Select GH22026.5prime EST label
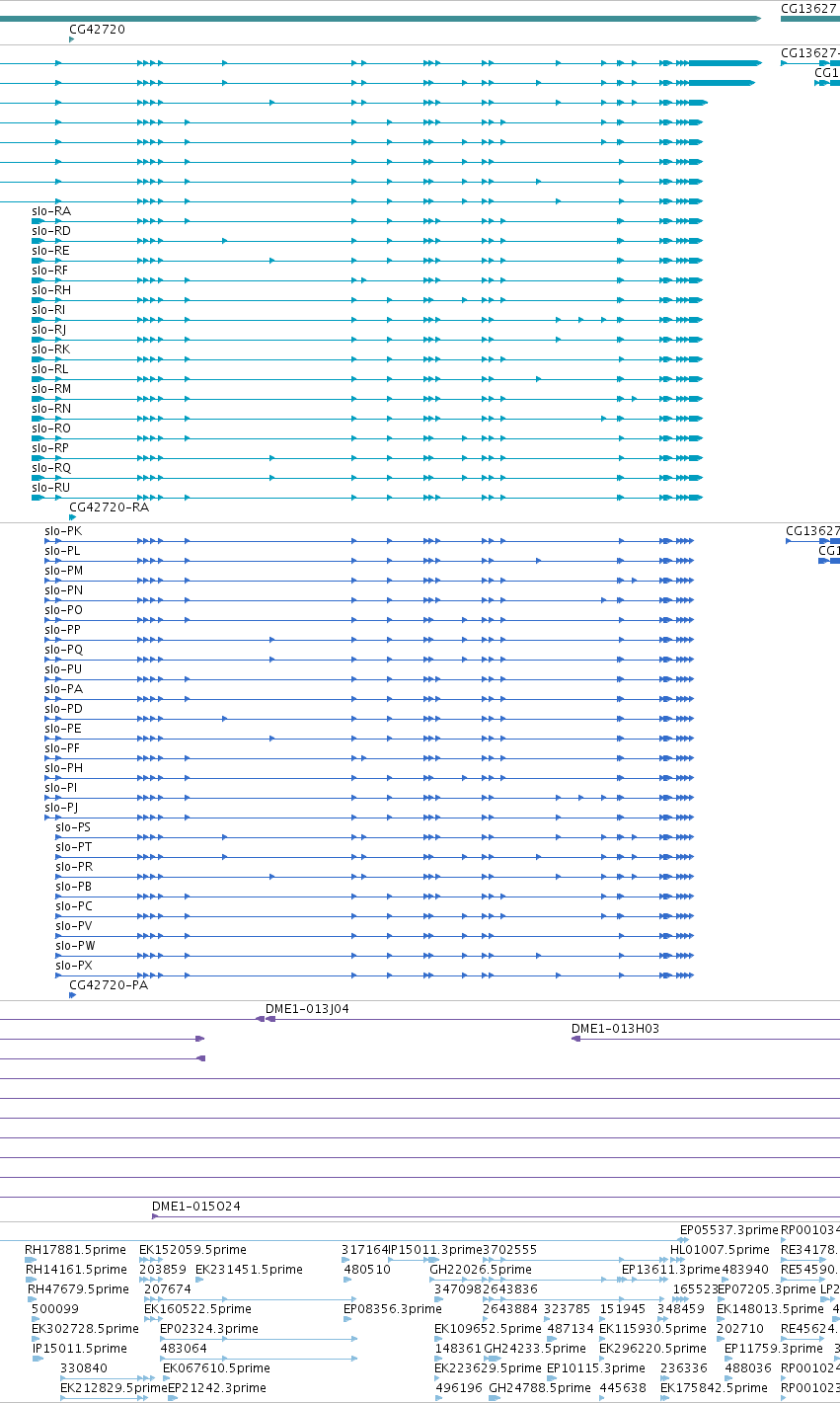 [481, 1270]
